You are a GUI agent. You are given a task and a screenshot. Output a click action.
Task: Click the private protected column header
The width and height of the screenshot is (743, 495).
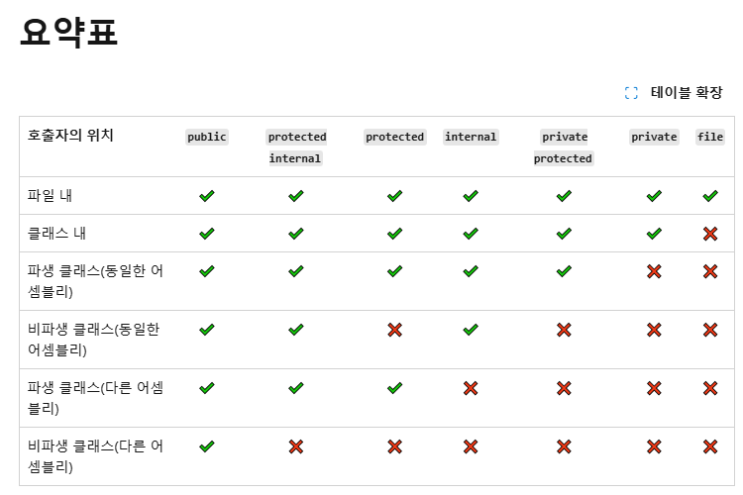pos(564,147)
